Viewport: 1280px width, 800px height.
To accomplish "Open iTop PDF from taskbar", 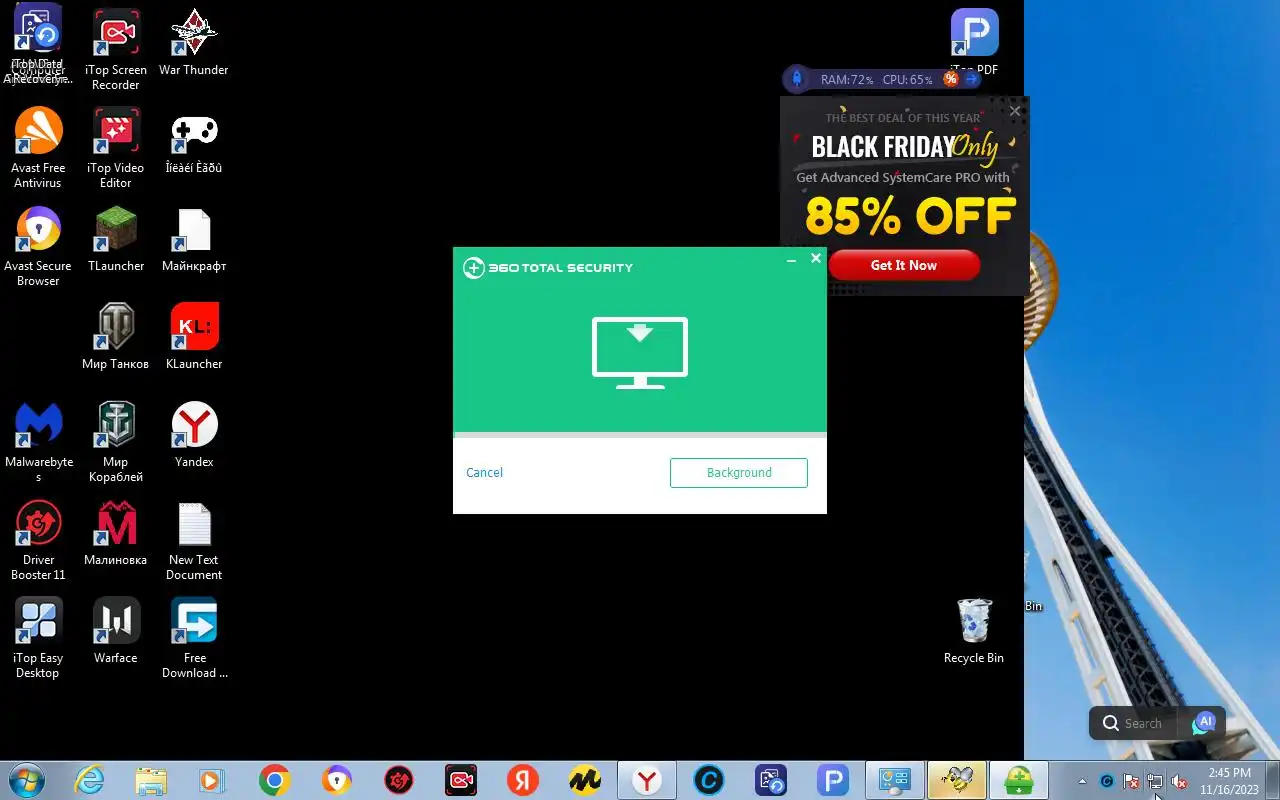I will 833,780.
